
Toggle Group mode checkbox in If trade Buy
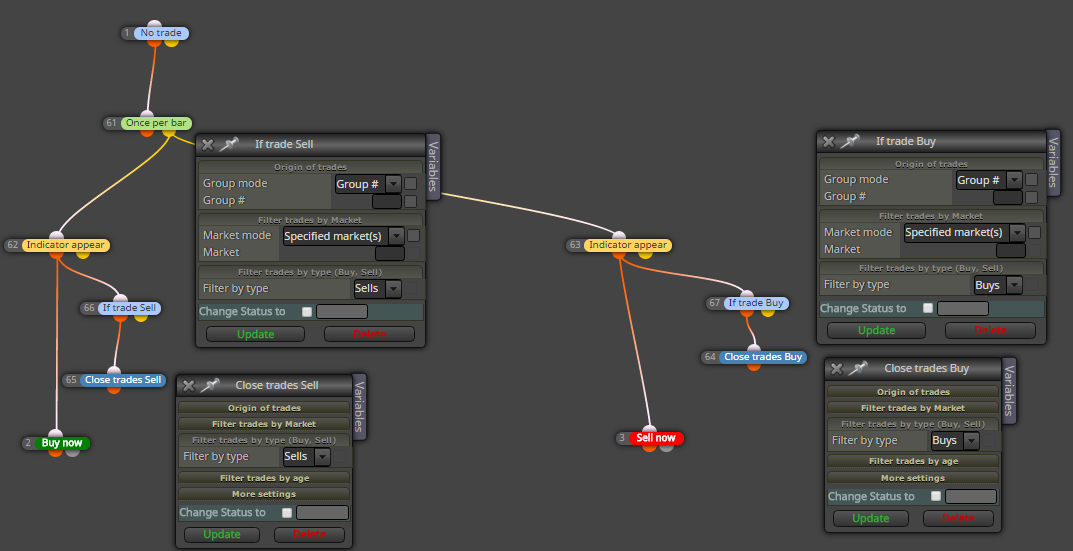tap(1031, 180)
